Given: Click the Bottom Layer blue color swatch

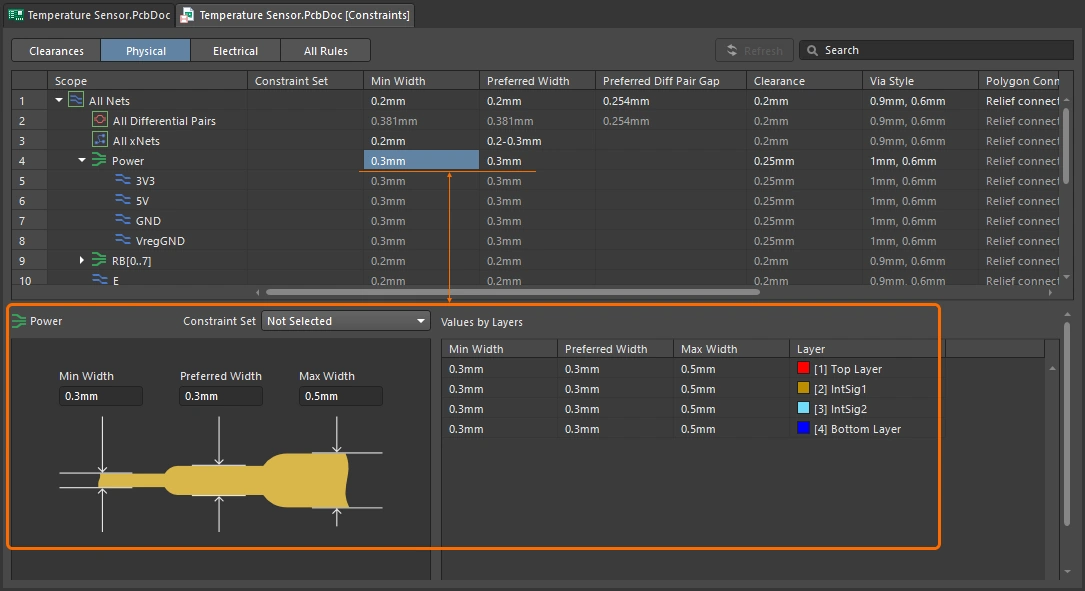Looking at the screenshot, I should (803, 428).
